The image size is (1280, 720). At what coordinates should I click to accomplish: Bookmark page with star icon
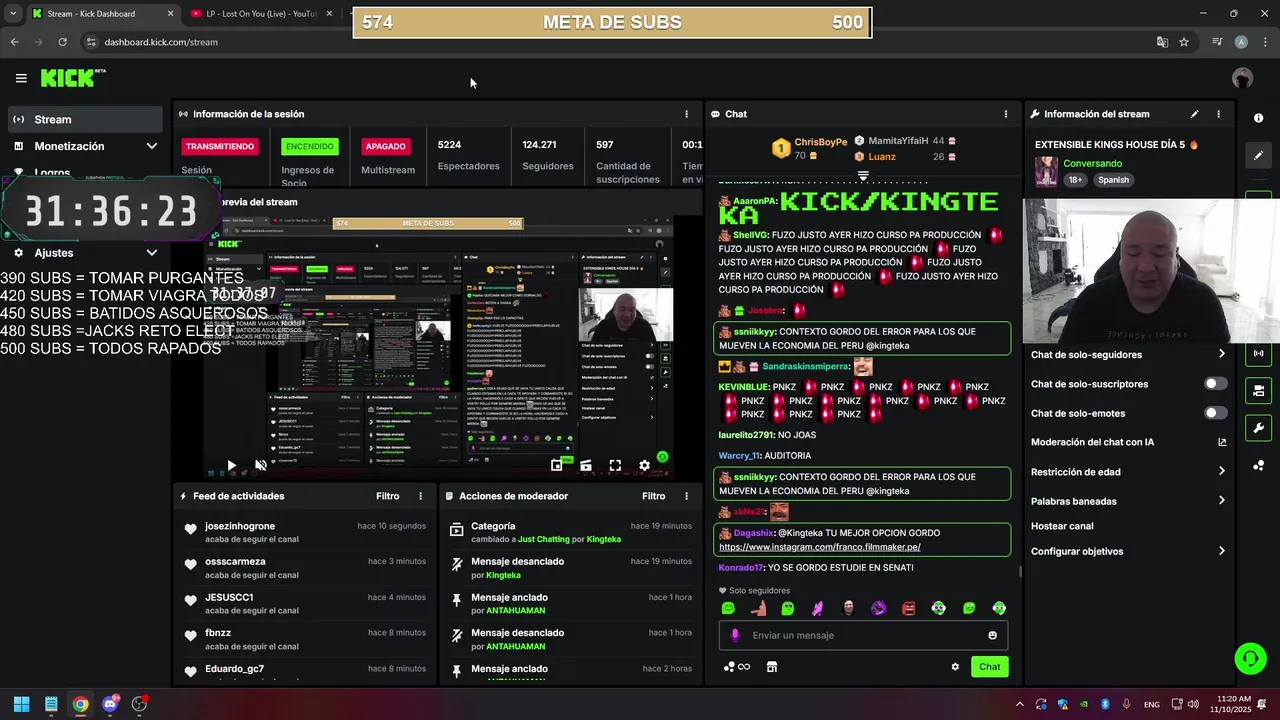pyautogui.click(x=1184, y=42)
